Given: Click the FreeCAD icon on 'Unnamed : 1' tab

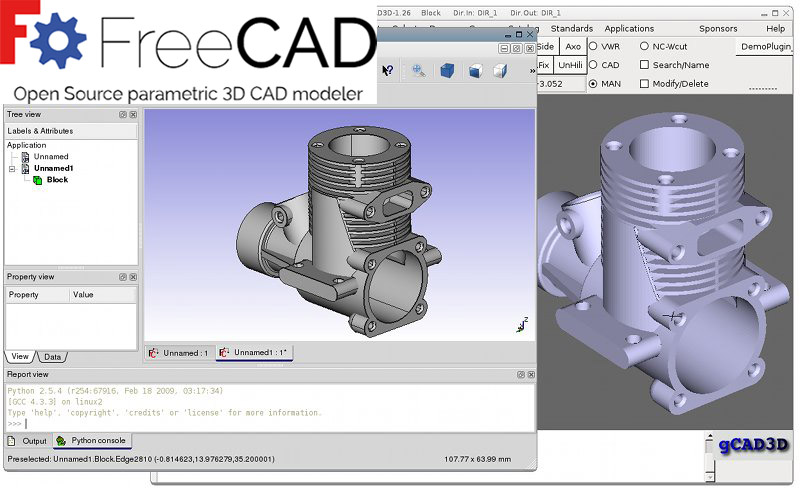Looking at the screenshot, I should (x=153, y=353).
